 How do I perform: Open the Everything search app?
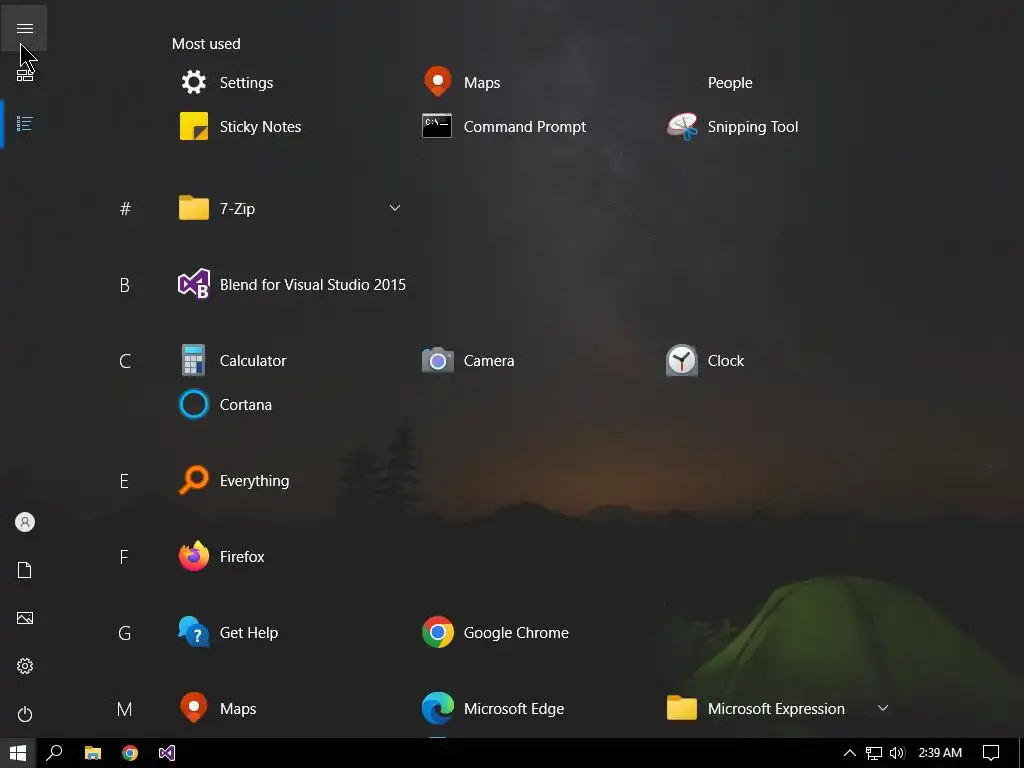click(x=234, y=481)
